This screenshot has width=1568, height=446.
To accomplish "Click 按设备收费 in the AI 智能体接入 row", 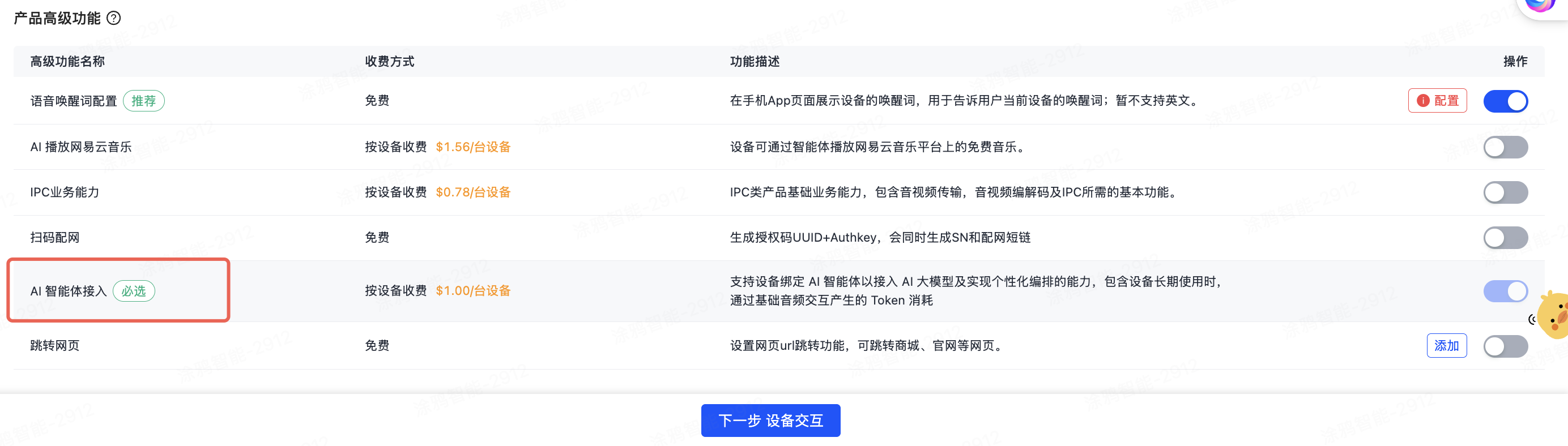I will click(x=395, y=291).
